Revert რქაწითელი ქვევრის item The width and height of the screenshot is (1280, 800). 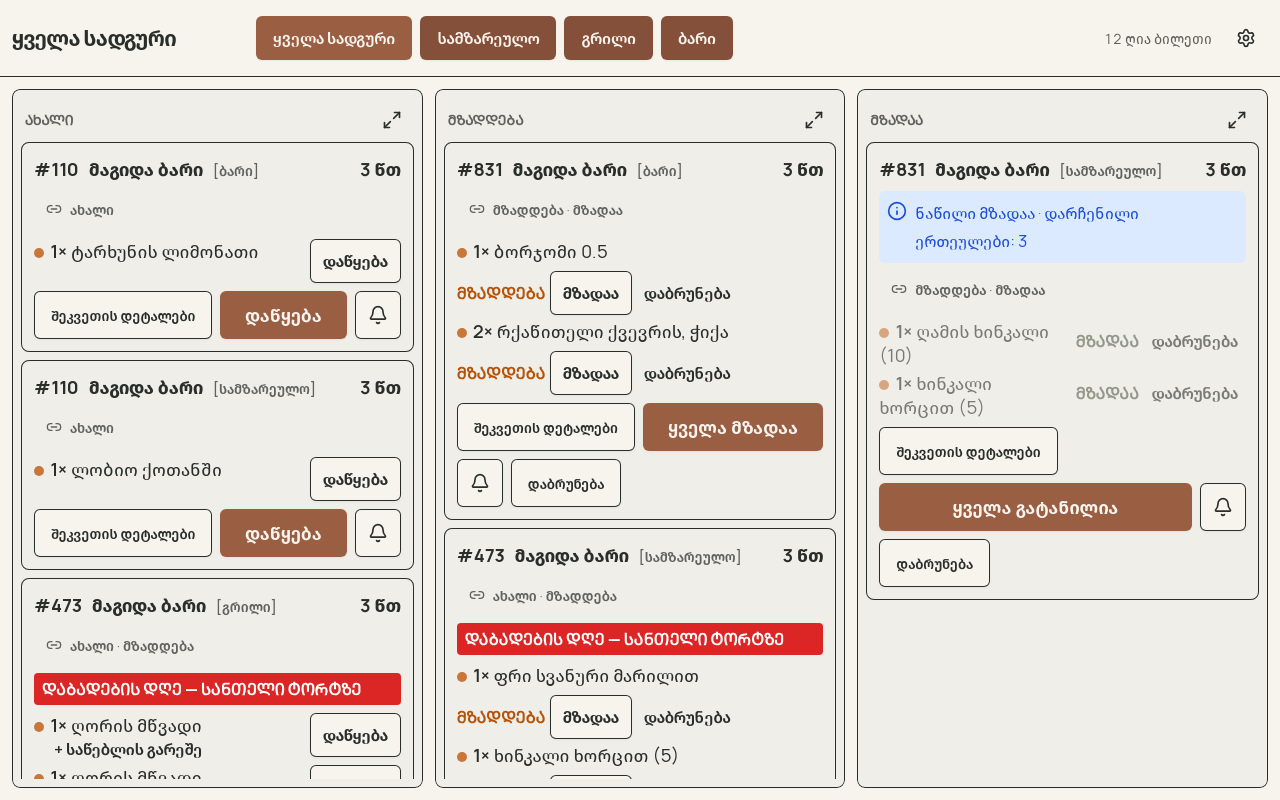[x=687, y=374]
